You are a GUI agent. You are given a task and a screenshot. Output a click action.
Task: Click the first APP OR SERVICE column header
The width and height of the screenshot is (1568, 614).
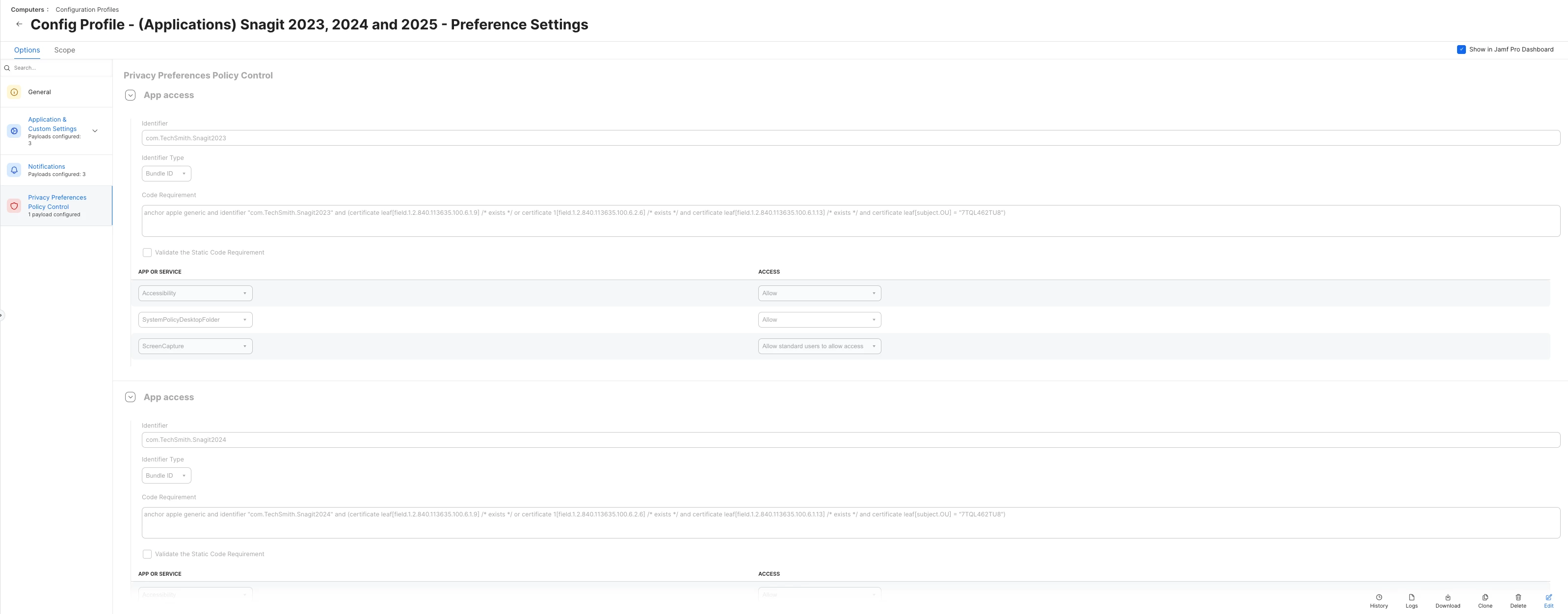(x=159, y=272)
